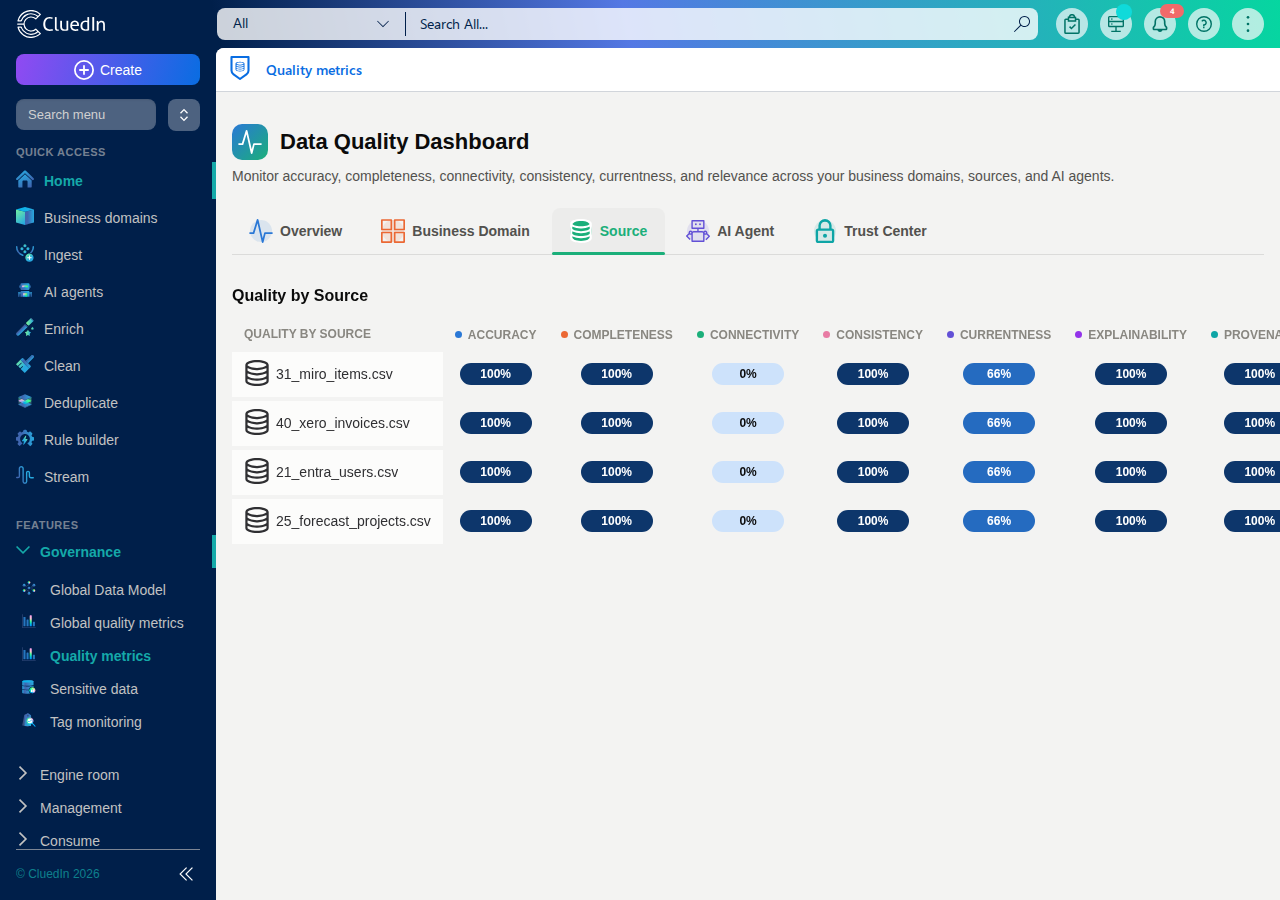Click the Clean sidebar icon
This screenshot has width=1280, height=900.
click(x=25, y=365)
